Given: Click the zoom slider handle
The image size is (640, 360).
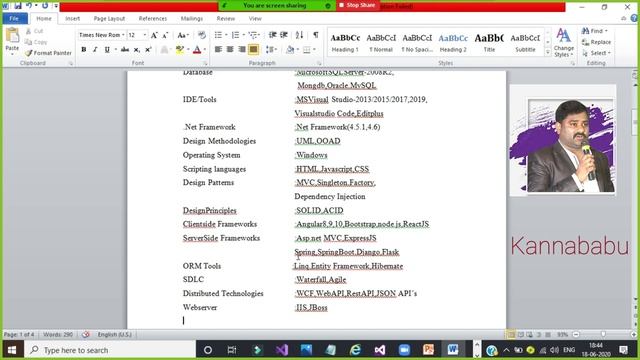Looking at the screenshot, I should coord(603,335).
